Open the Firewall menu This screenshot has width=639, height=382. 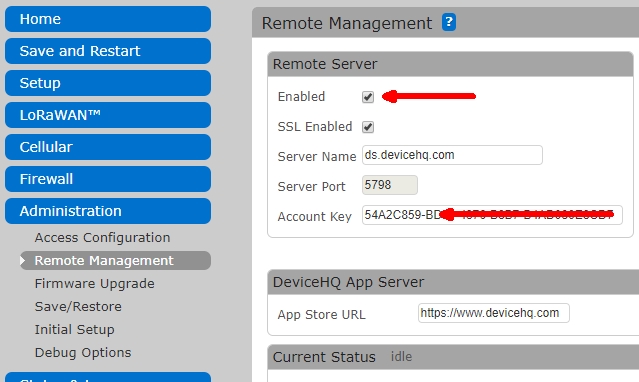tap(108, 179)
